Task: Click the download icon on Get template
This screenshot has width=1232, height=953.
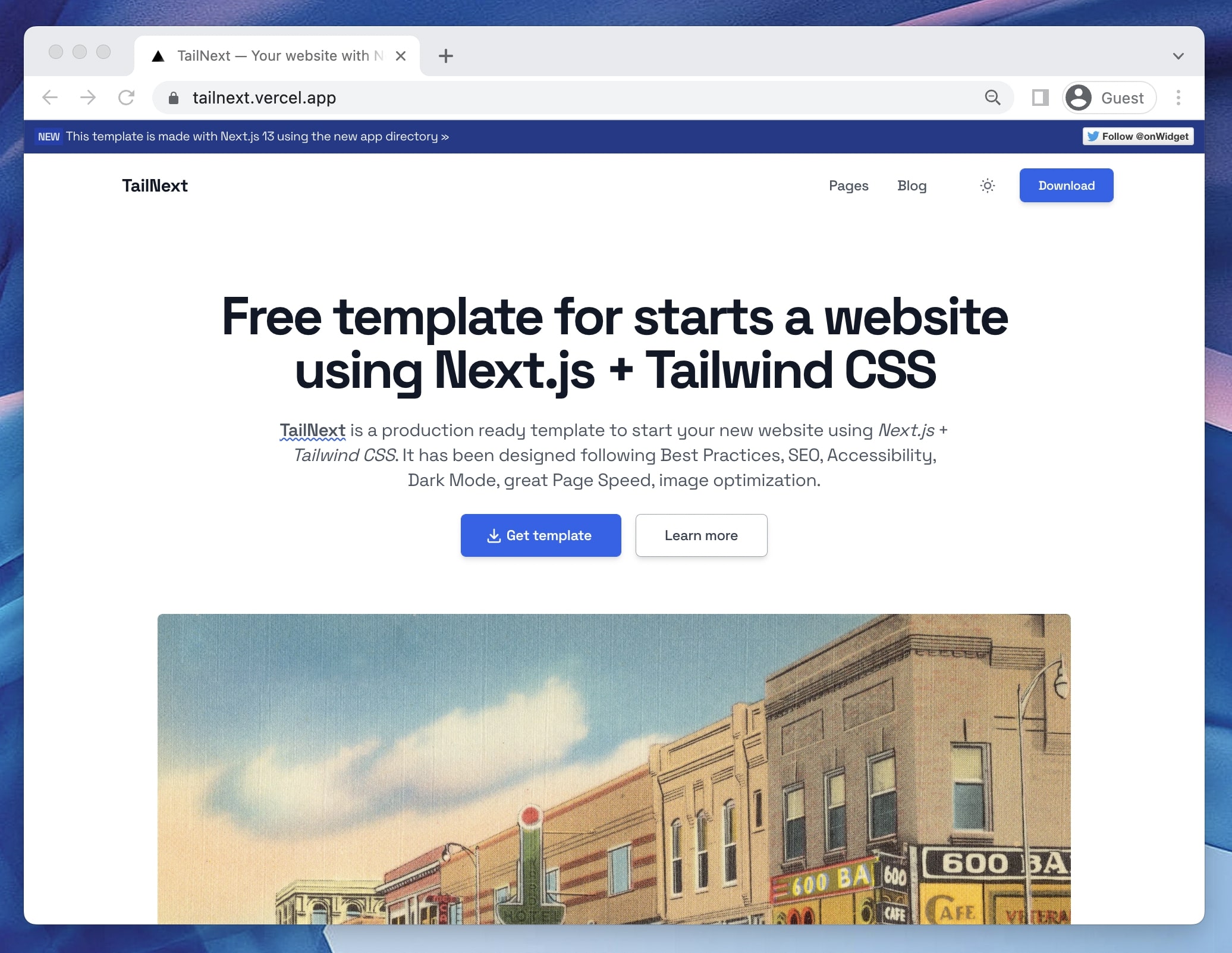Action: (493, 535)
